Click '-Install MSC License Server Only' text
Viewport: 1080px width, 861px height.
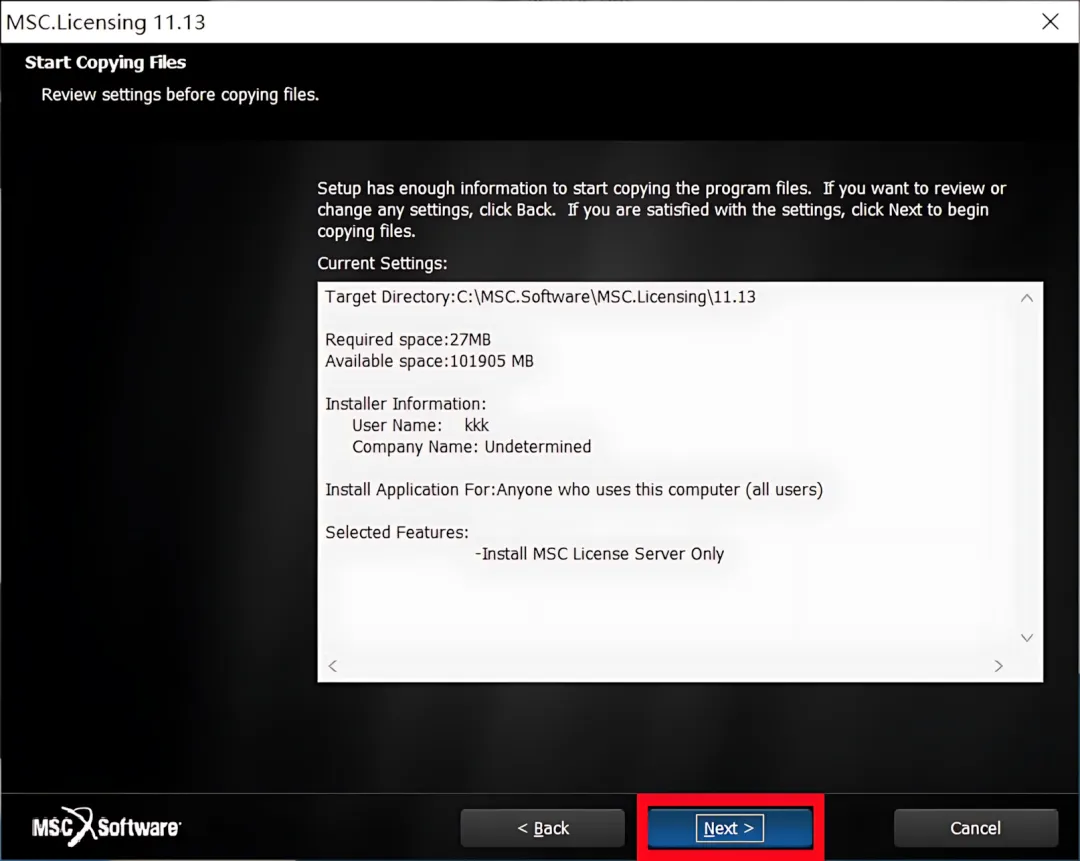click(x=599, y=554)
